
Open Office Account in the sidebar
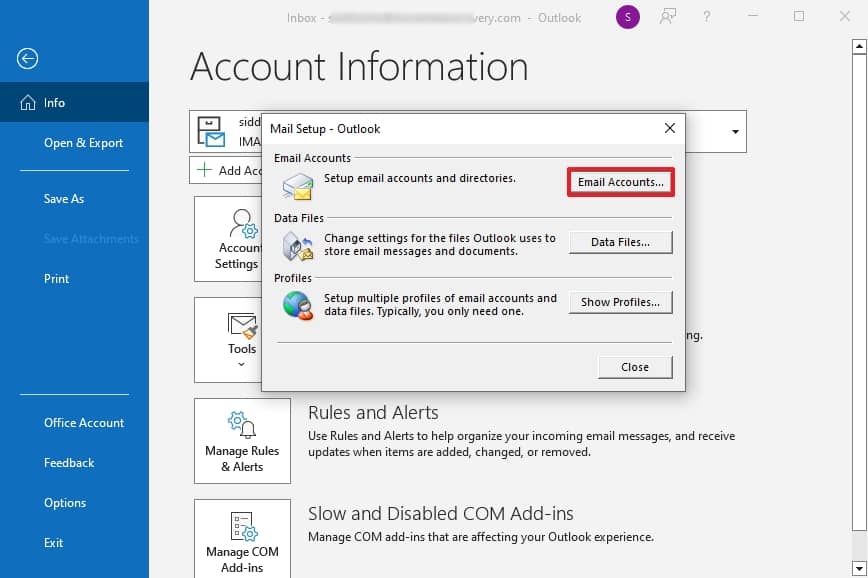84,422
